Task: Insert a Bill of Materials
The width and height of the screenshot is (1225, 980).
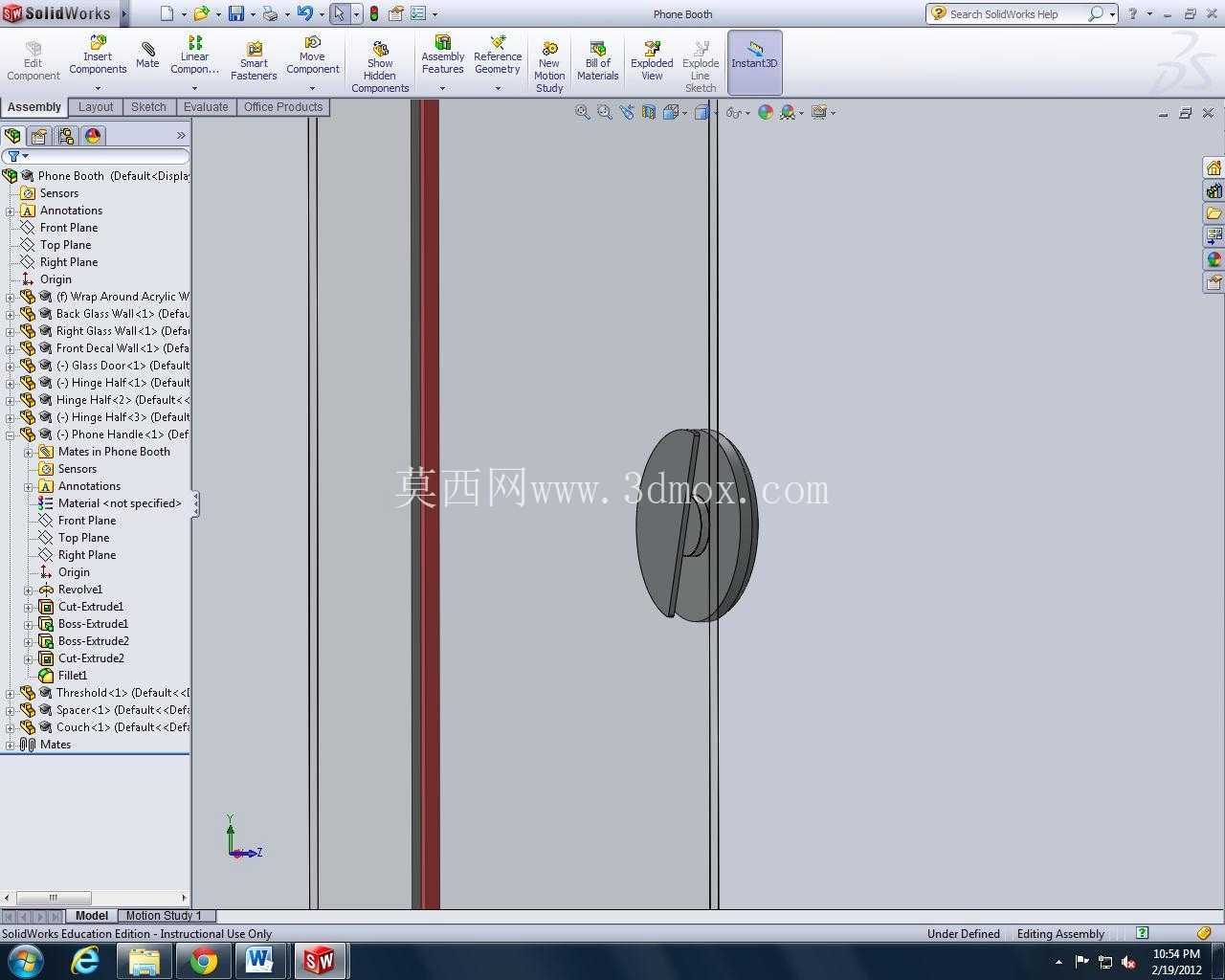Action: [x=598, y=61]
